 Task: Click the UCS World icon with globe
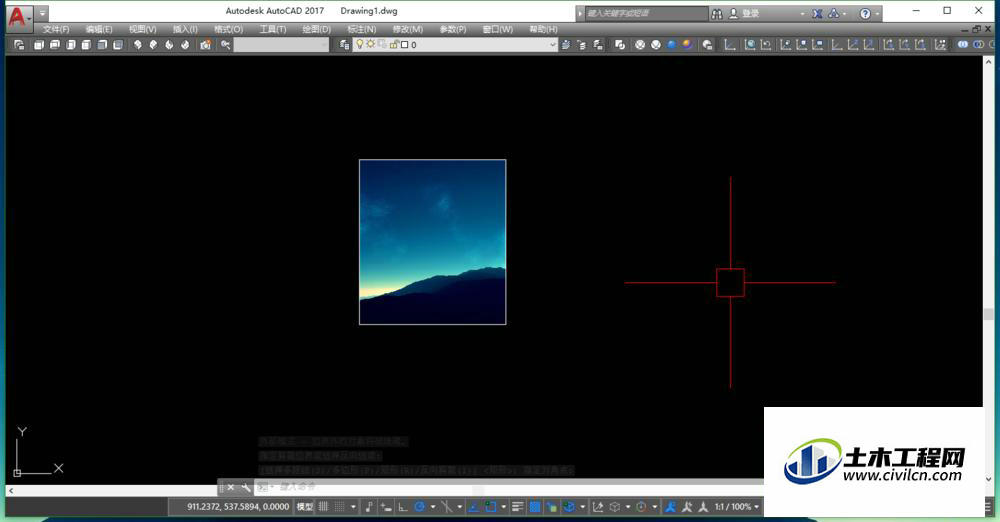(x=750, y=45)
